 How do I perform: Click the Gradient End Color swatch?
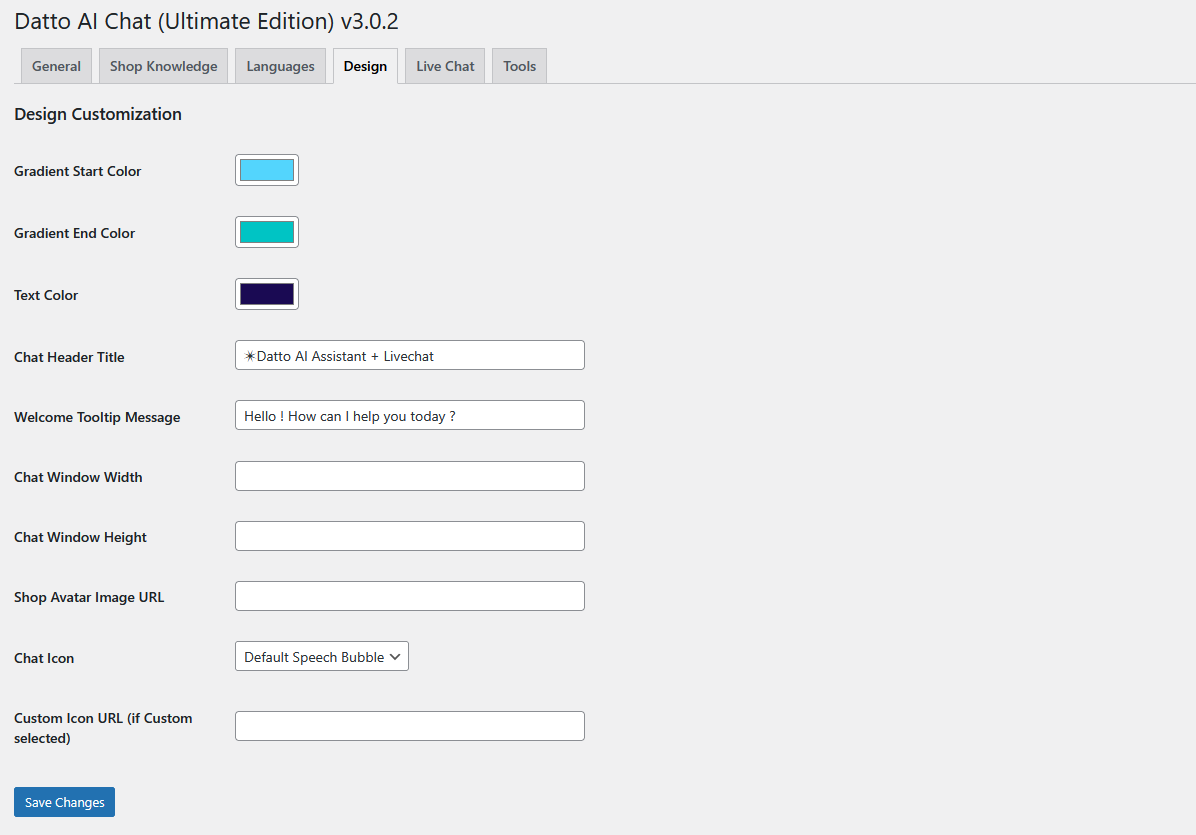pyautogui.click(x=267, y=232)
